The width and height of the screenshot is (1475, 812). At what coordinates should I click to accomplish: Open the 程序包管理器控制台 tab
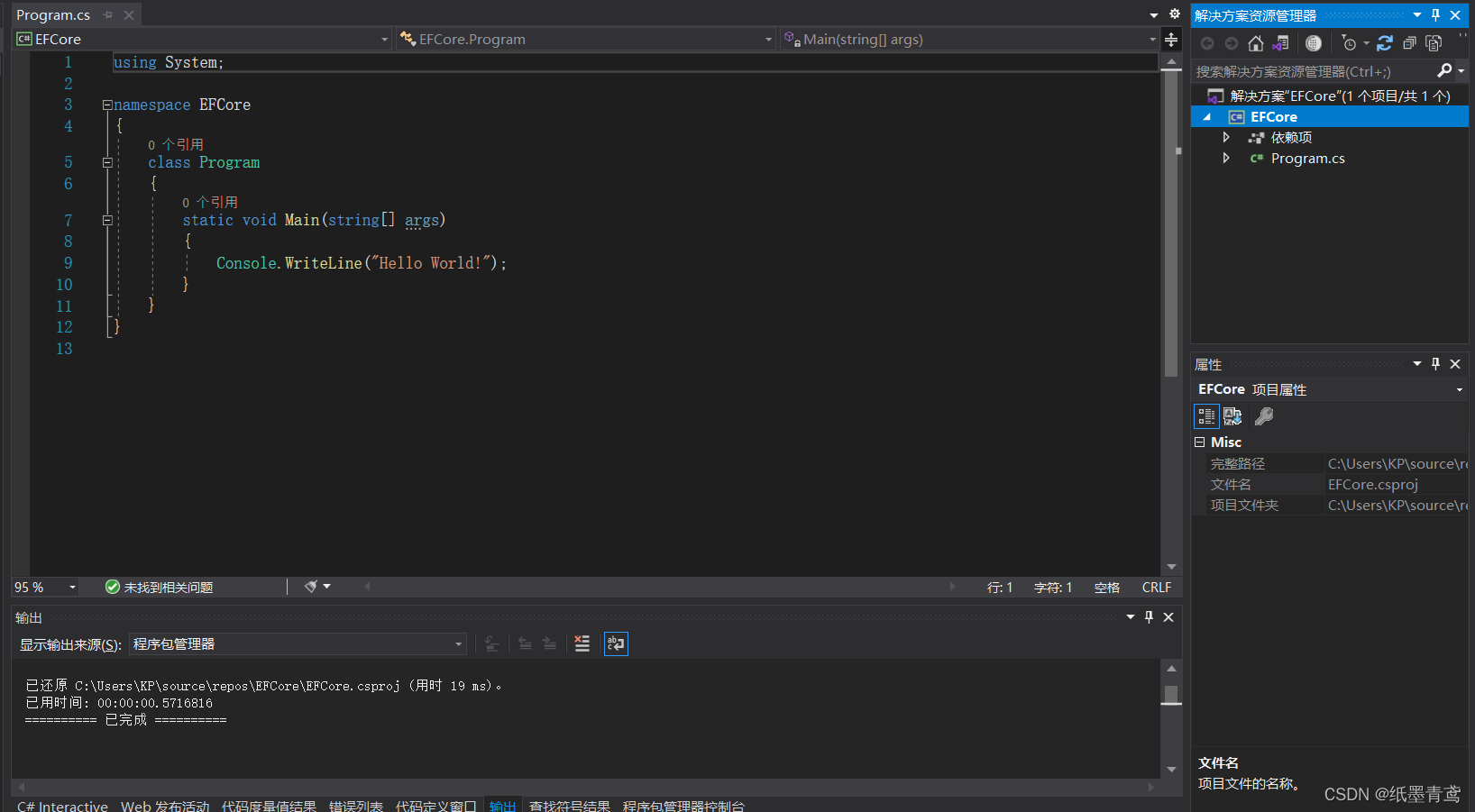click(683, 806)
